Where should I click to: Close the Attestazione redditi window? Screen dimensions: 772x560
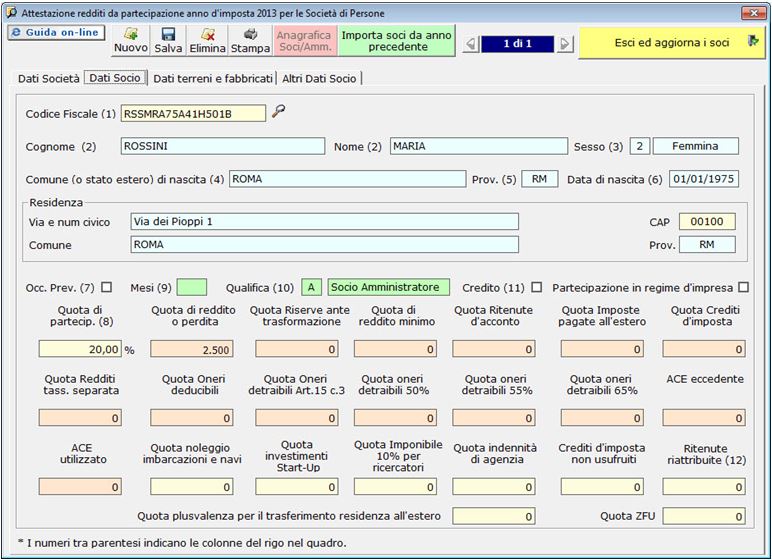[753, 13]
